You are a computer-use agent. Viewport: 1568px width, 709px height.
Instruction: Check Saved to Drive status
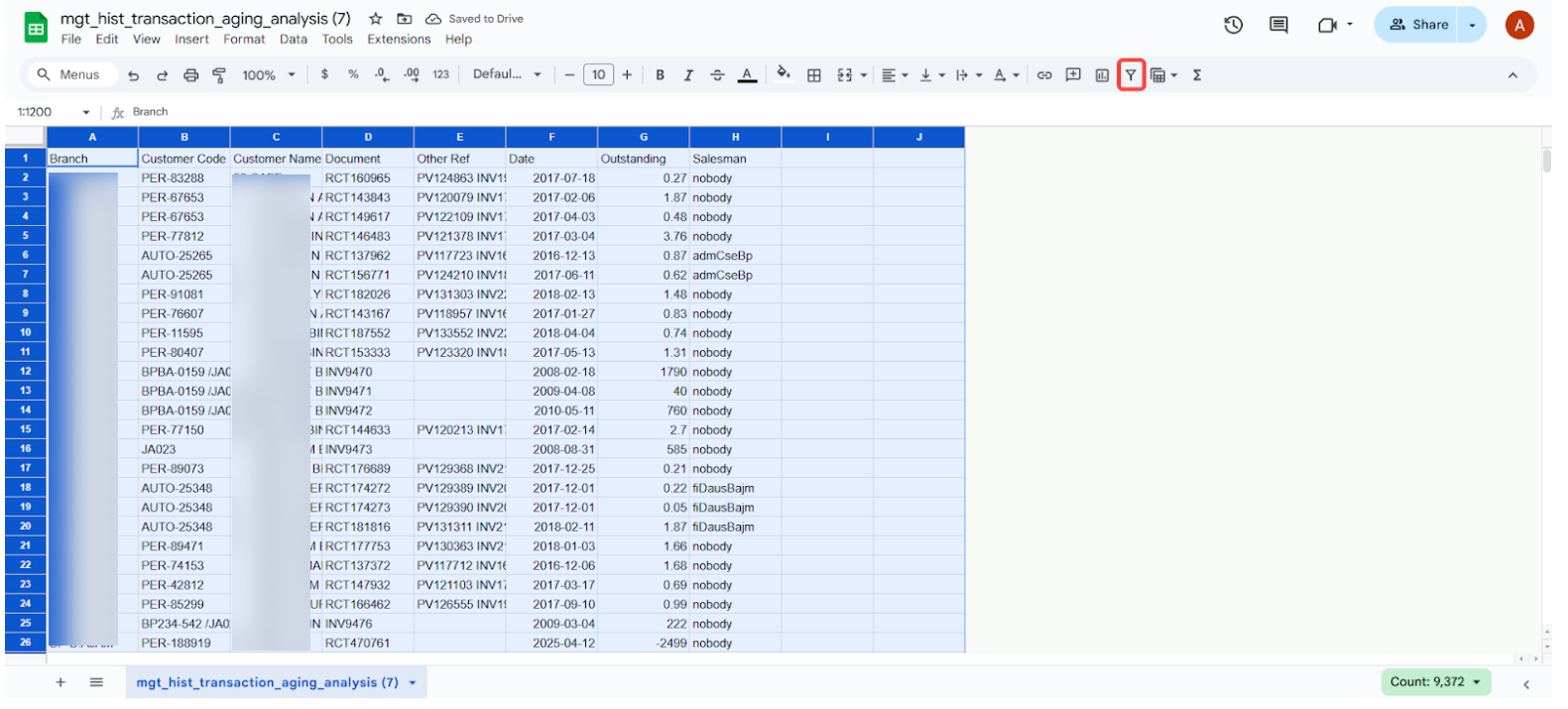(475, 19)
